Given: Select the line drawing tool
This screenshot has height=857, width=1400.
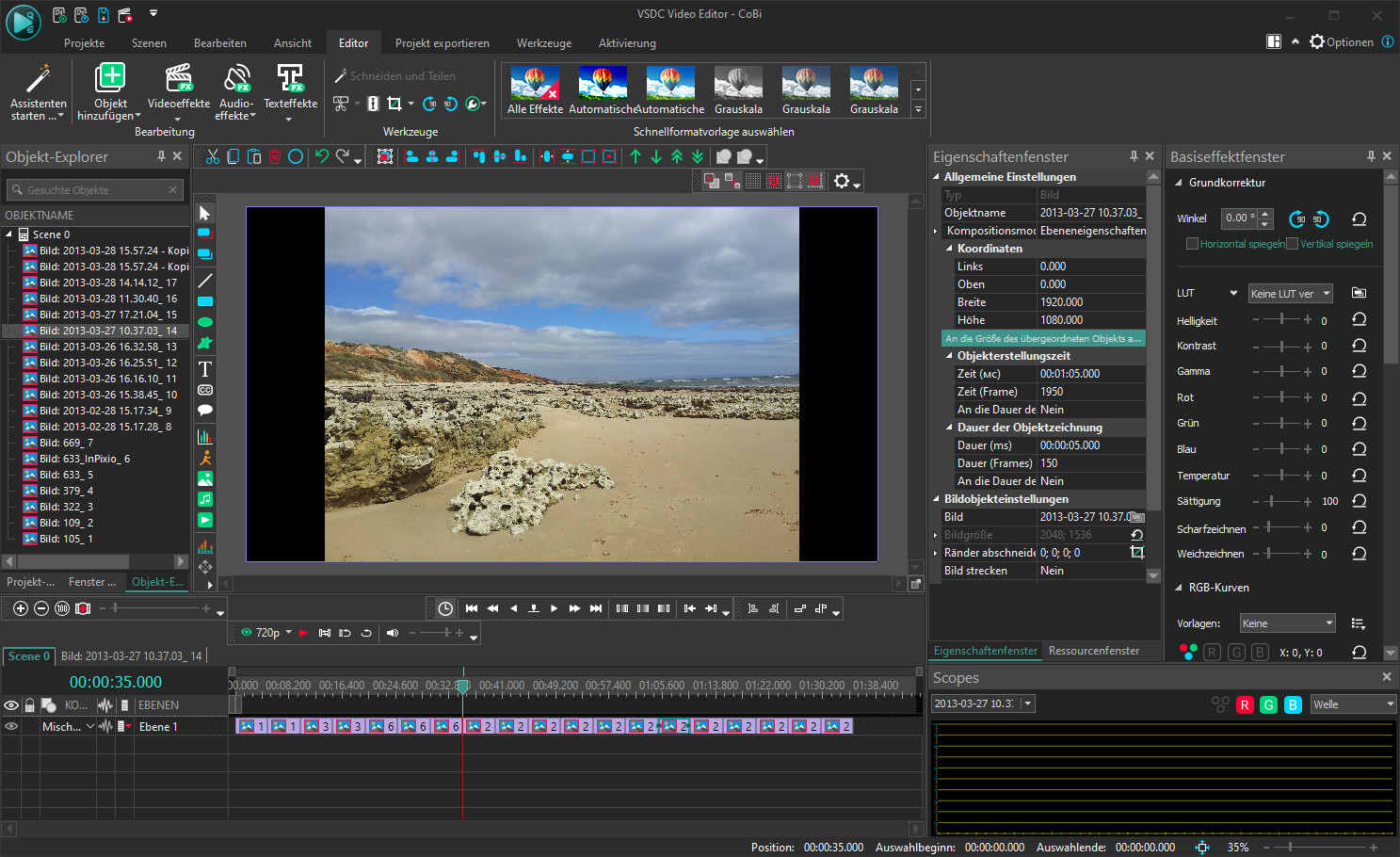Looking at the screenshot, I should (x=205, y=281).
